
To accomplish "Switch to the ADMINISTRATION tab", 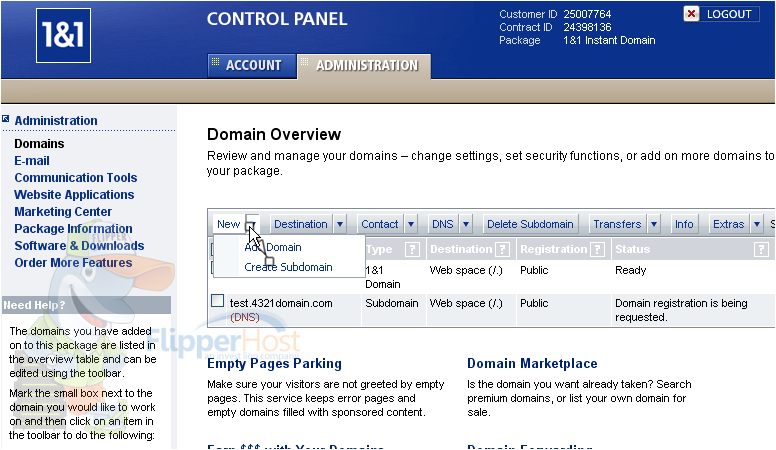I will click(366, 65).
